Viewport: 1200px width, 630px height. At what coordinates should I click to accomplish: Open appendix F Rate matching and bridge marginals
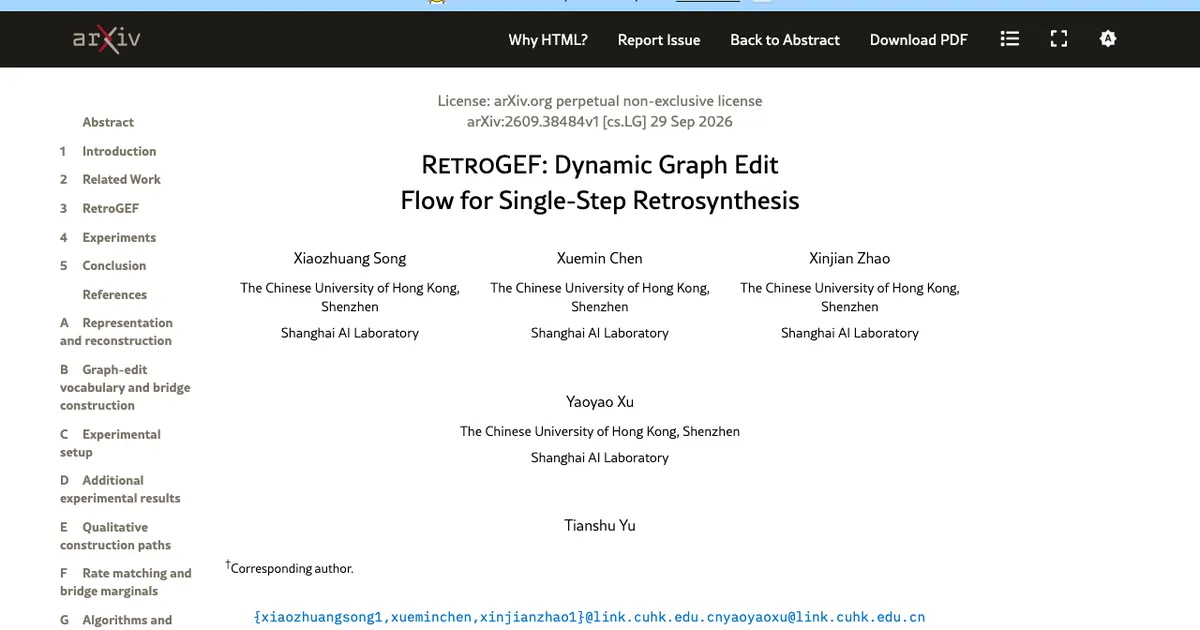pos(125,582)
